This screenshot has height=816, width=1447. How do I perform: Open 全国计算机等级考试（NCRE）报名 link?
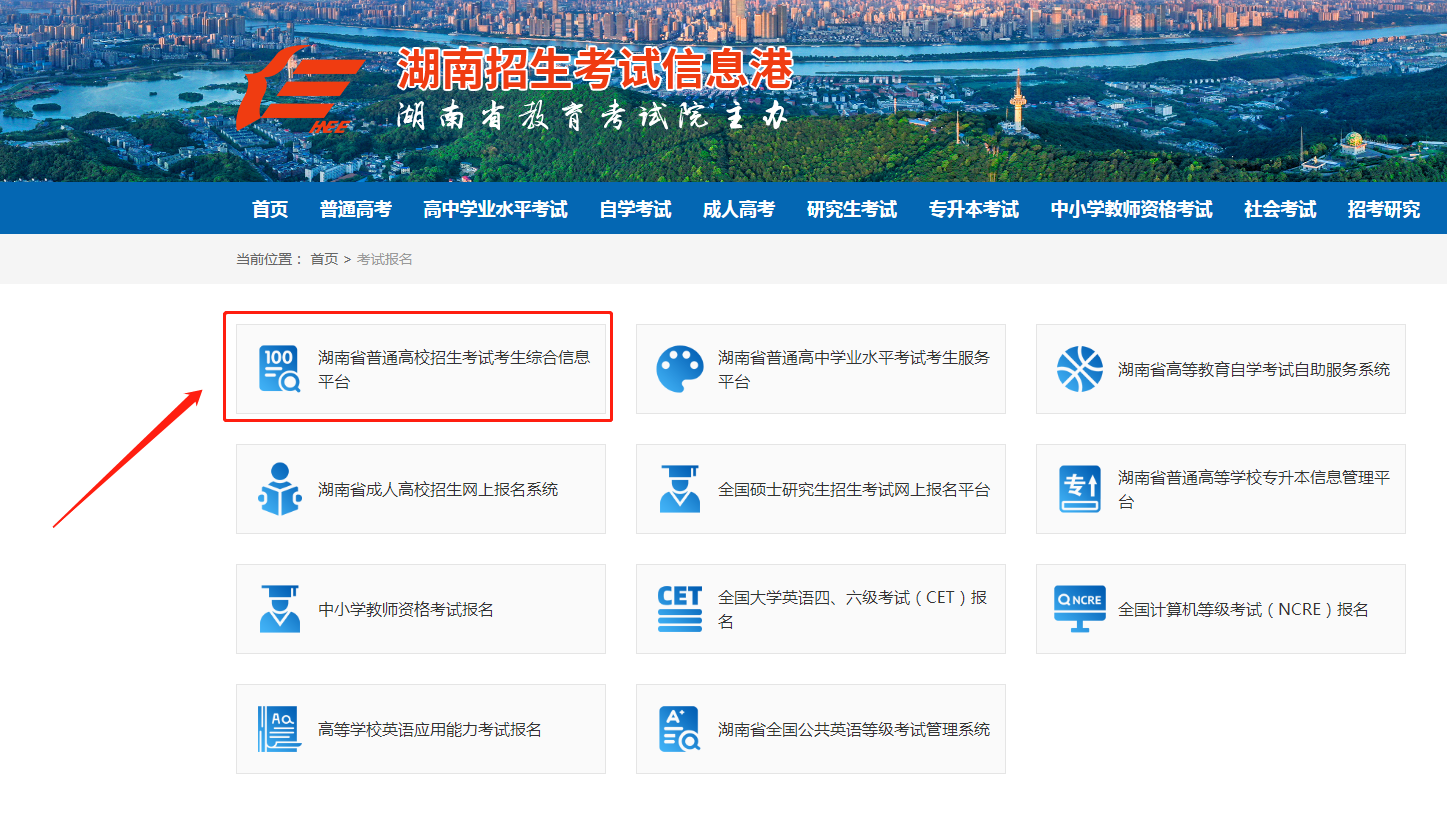click(x=1243, y=609)
